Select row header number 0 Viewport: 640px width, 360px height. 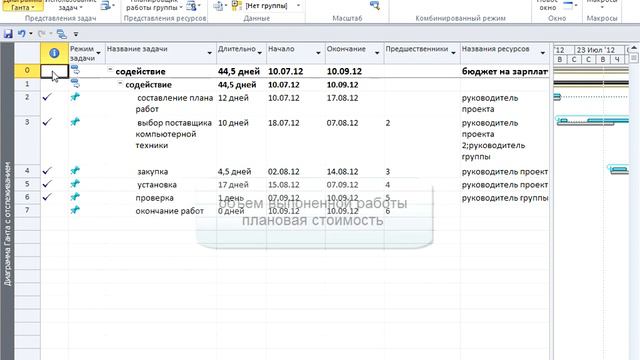(x=27, y=71)
